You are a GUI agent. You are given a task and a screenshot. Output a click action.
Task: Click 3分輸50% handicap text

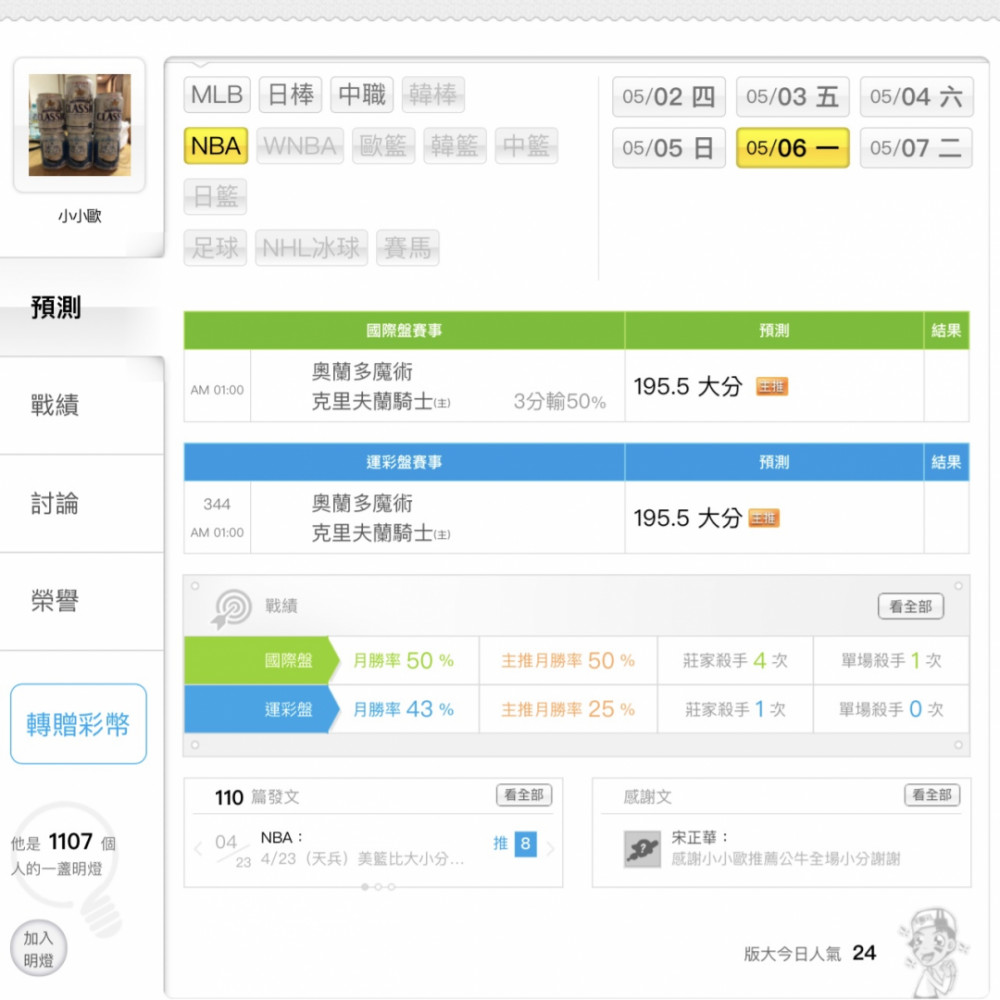coord(559,401)
